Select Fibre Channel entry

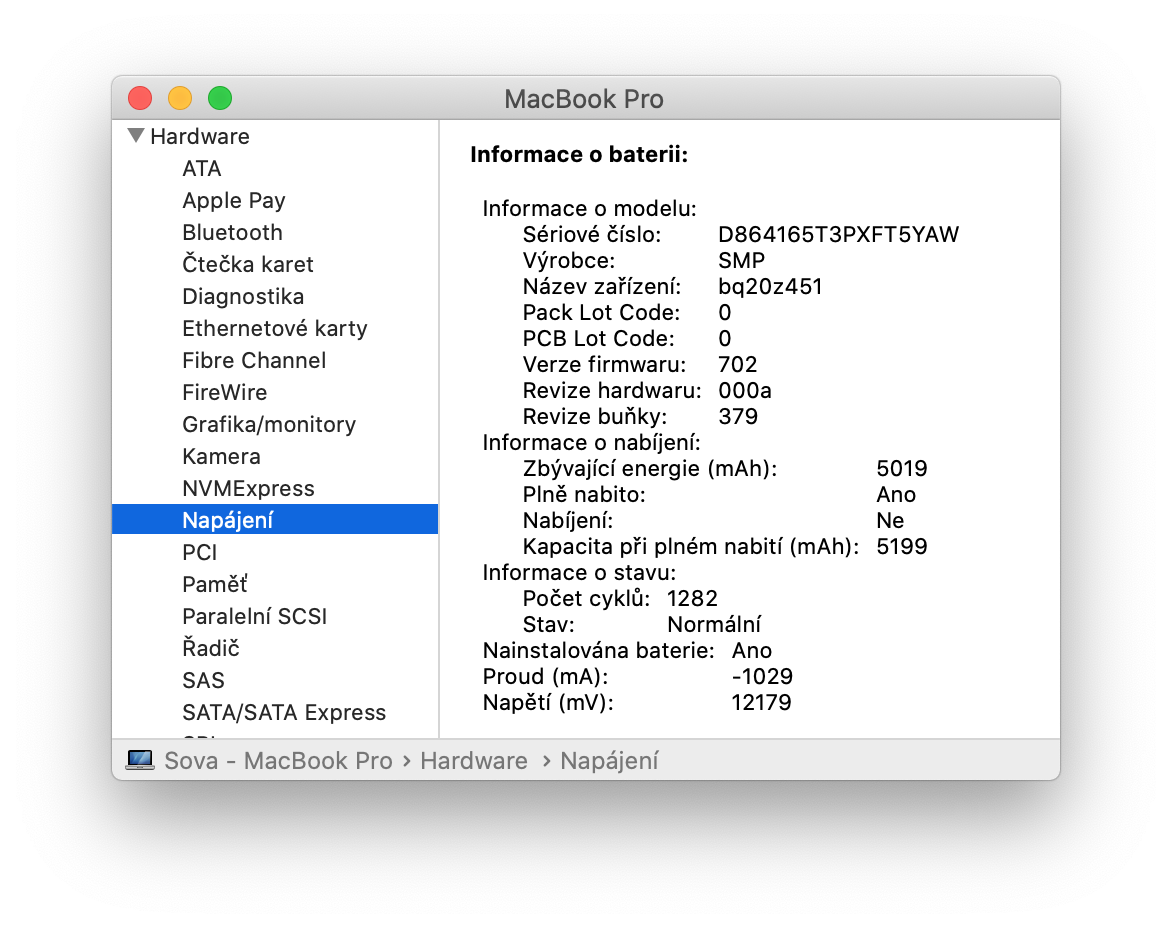point(254,360)
